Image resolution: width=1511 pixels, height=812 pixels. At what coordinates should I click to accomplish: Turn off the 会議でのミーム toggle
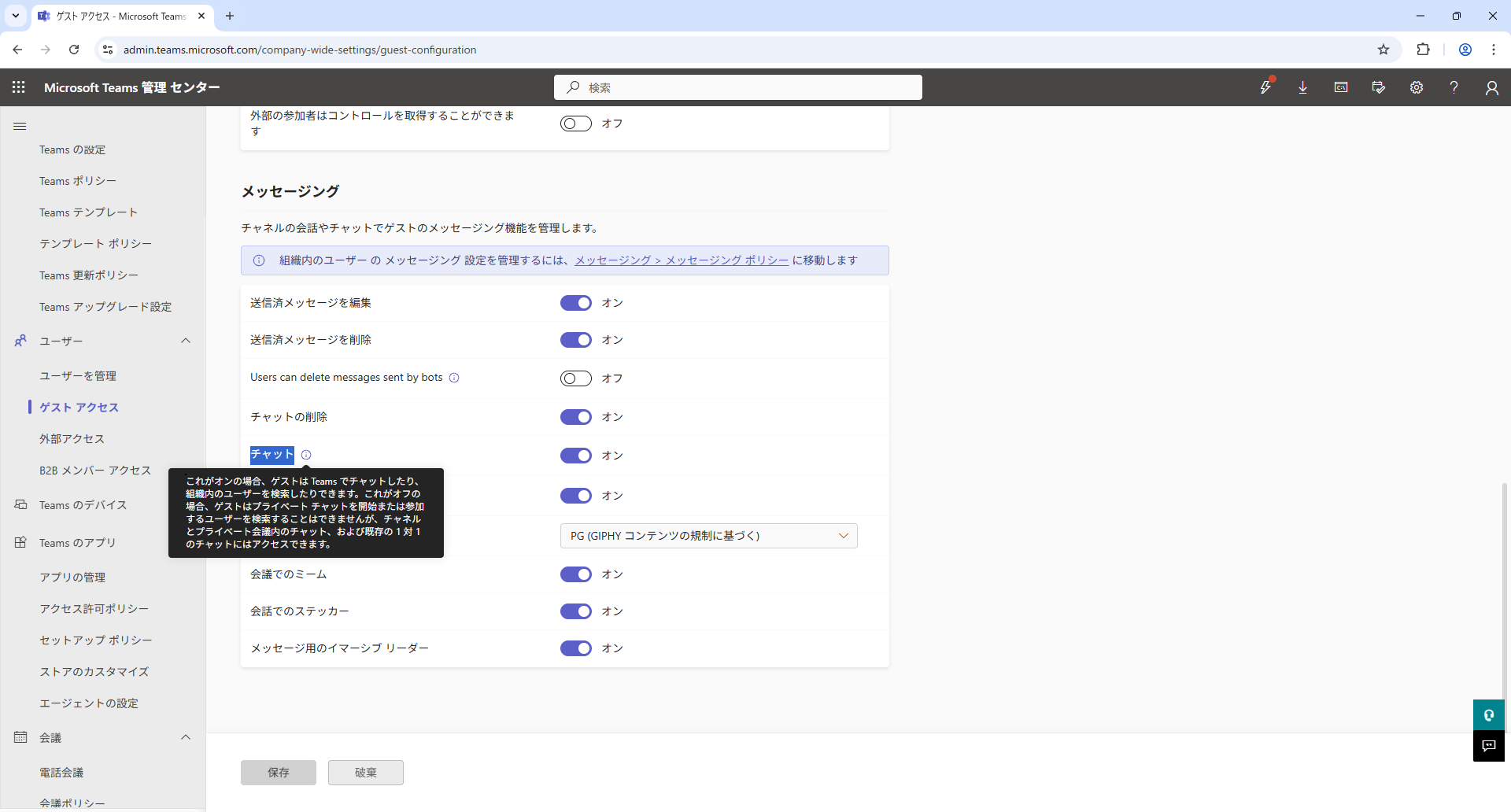pyautogui.click(x=576, y=574)
